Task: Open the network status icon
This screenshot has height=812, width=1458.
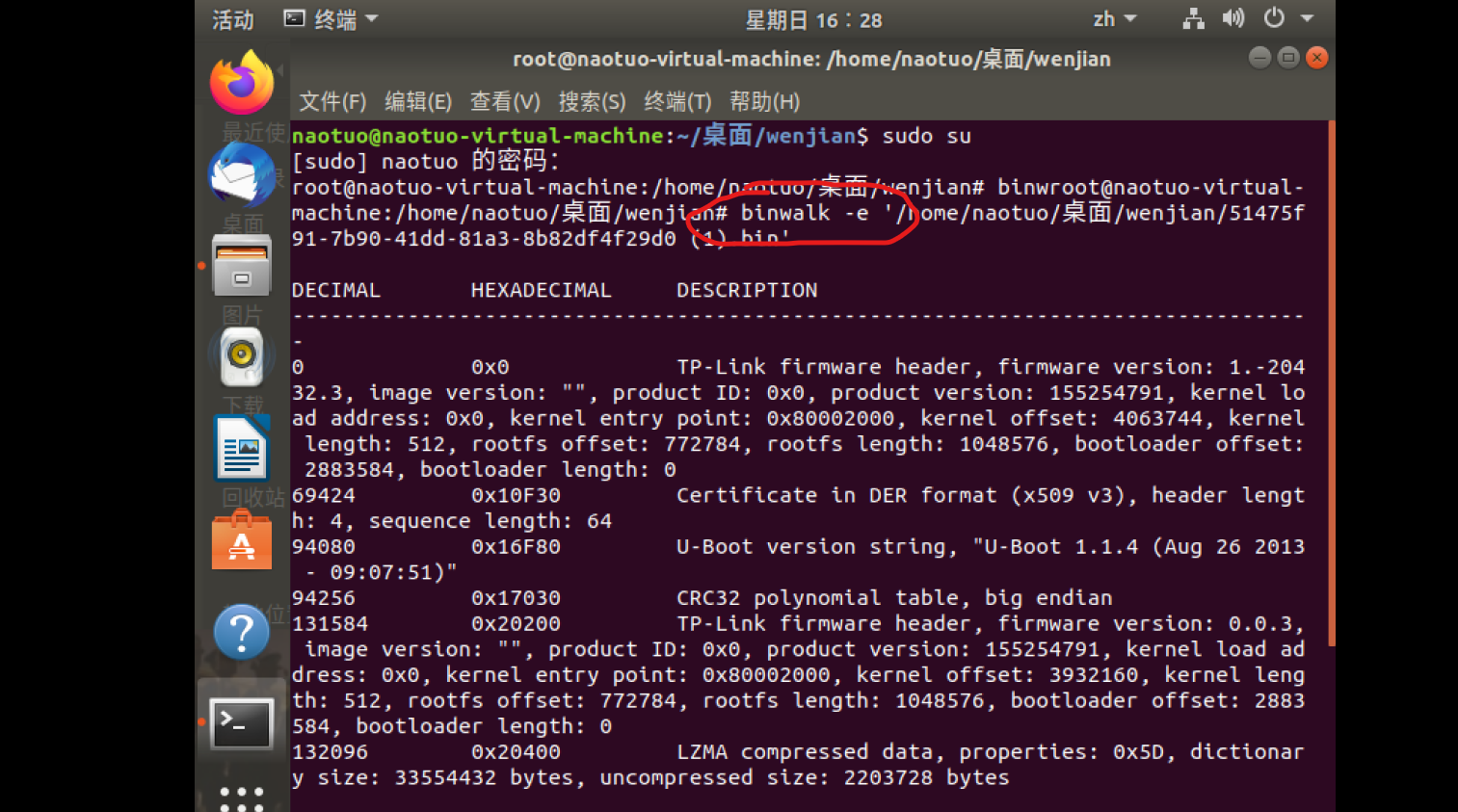Action: (x=1192, y=18)
